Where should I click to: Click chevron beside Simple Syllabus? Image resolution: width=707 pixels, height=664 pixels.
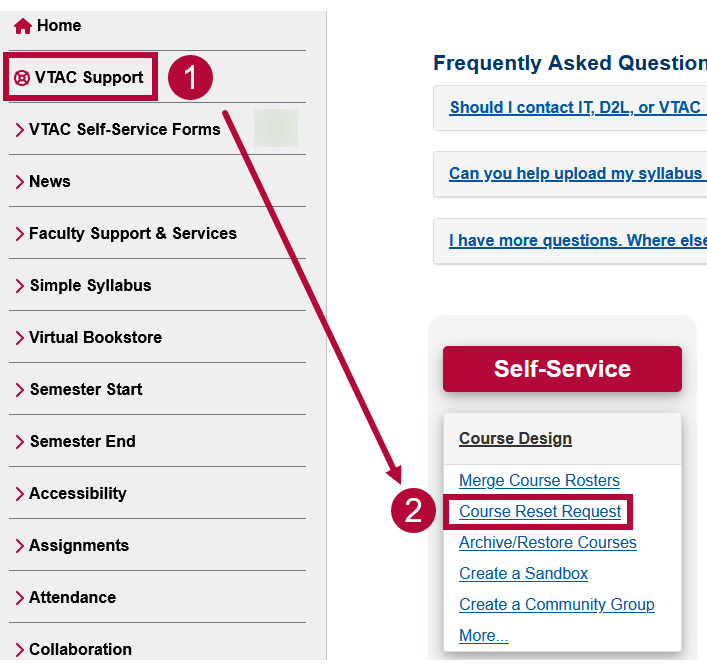[x=19, y=286]
